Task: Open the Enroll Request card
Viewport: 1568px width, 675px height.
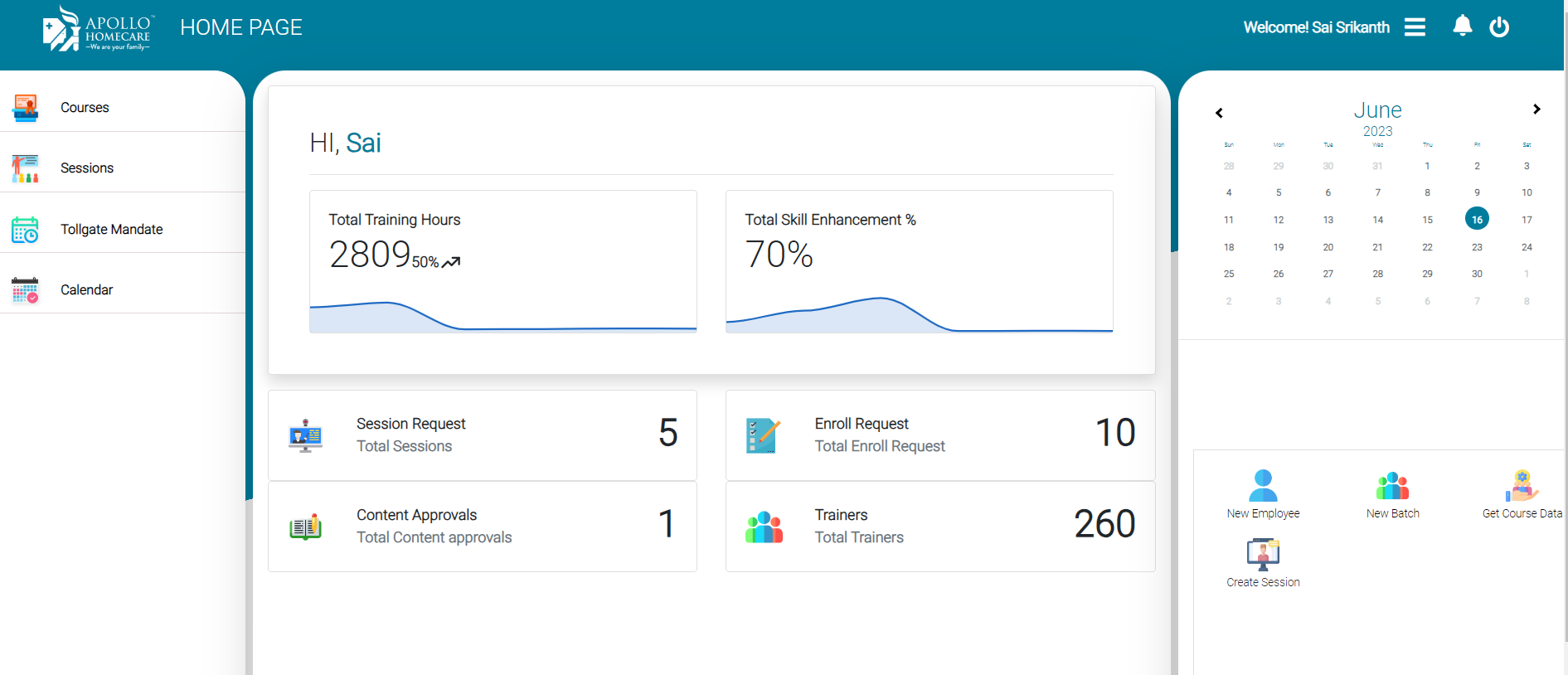Action: (x=939, y=435)
